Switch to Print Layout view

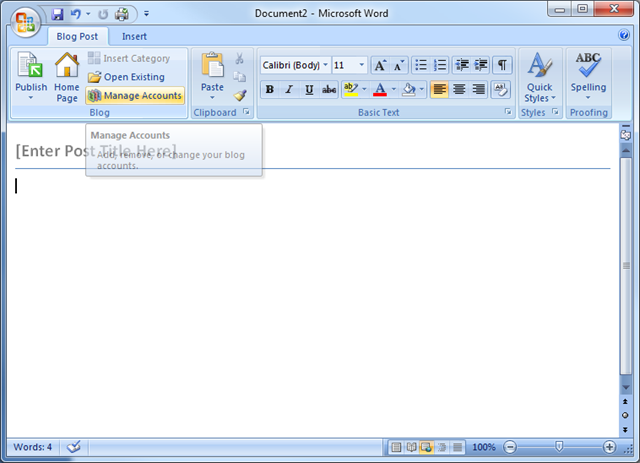point(396,447)
